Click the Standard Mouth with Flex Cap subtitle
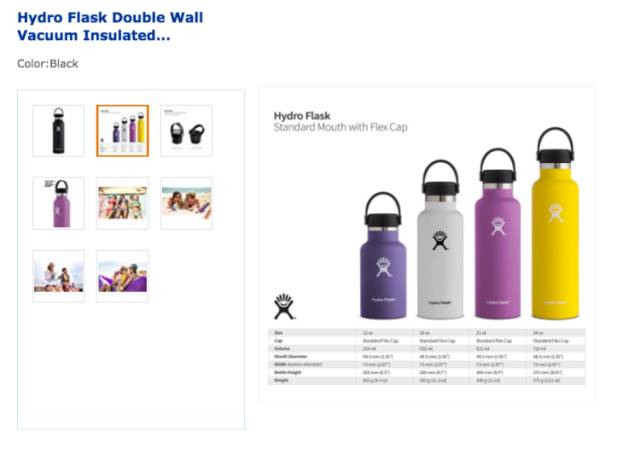640x467 pixels. 340,127
